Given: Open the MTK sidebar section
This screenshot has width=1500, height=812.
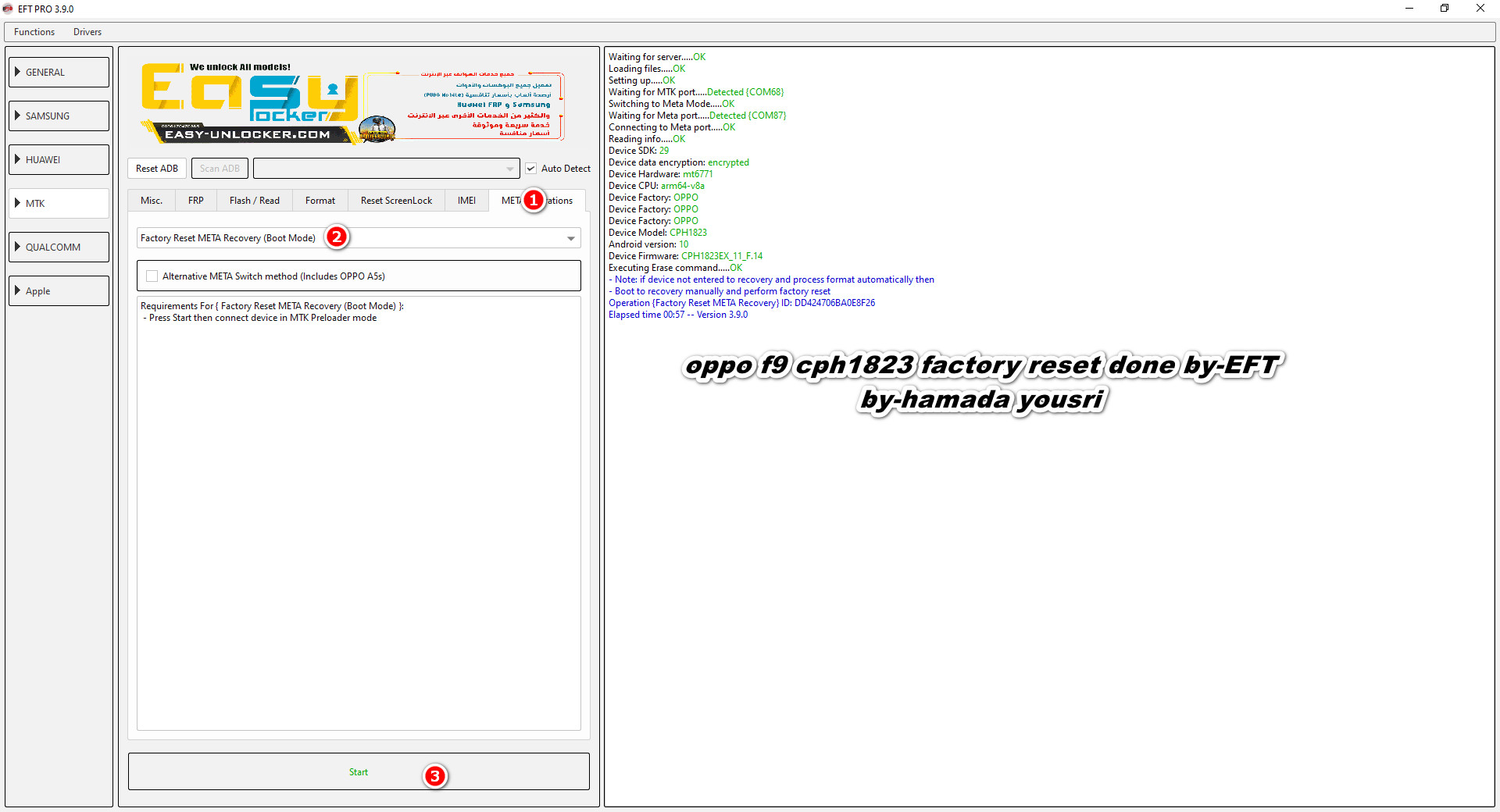Looking at the screenshot, I should pyautogui.click(x=59, y=203).
